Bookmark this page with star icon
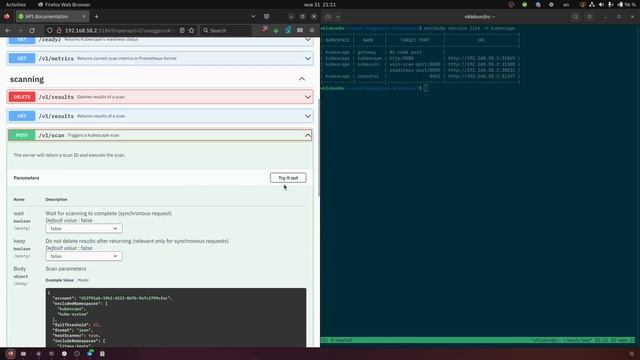 pos(191,30)
